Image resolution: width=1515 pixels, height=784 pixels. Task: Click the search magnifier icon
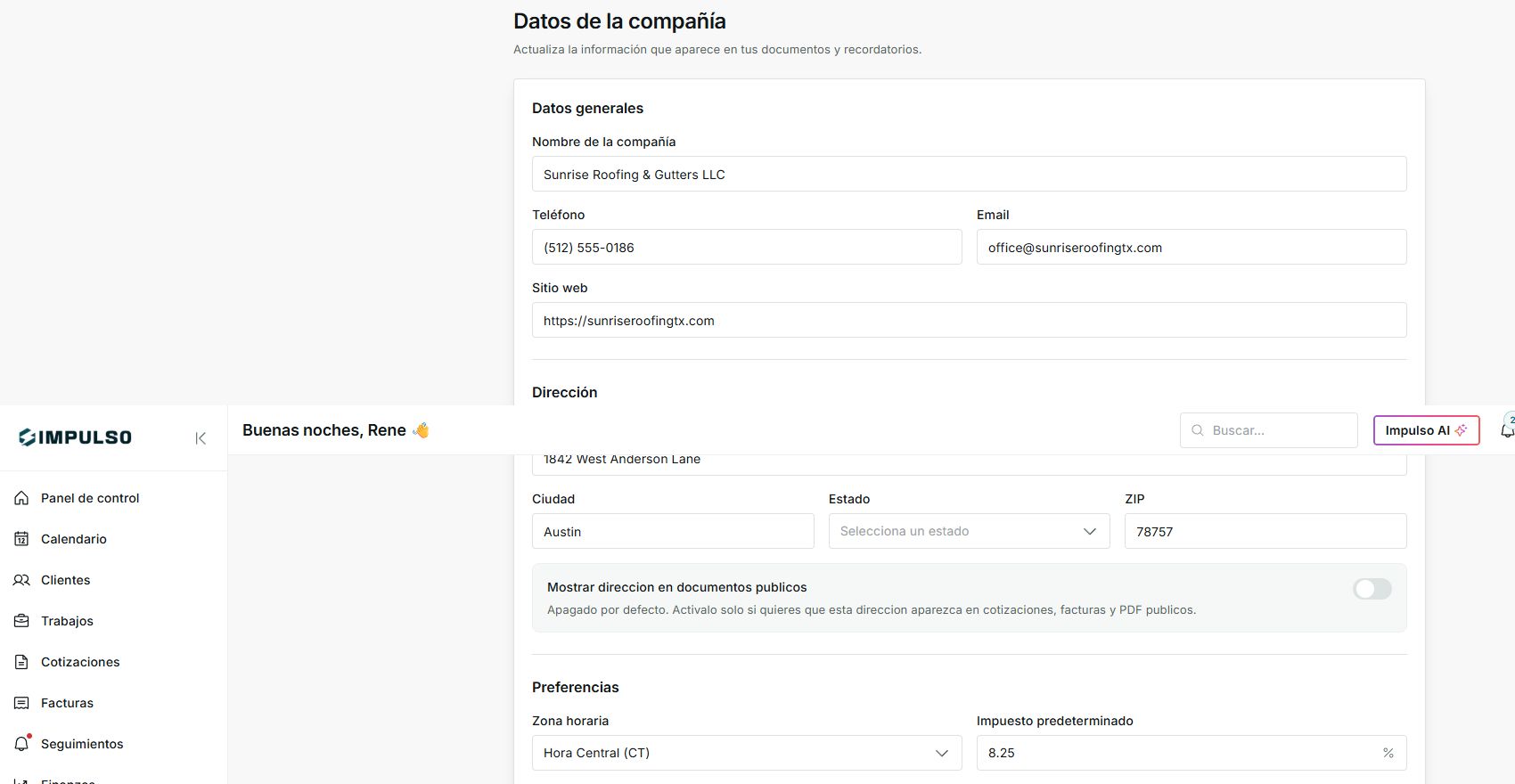point(1198,430)
